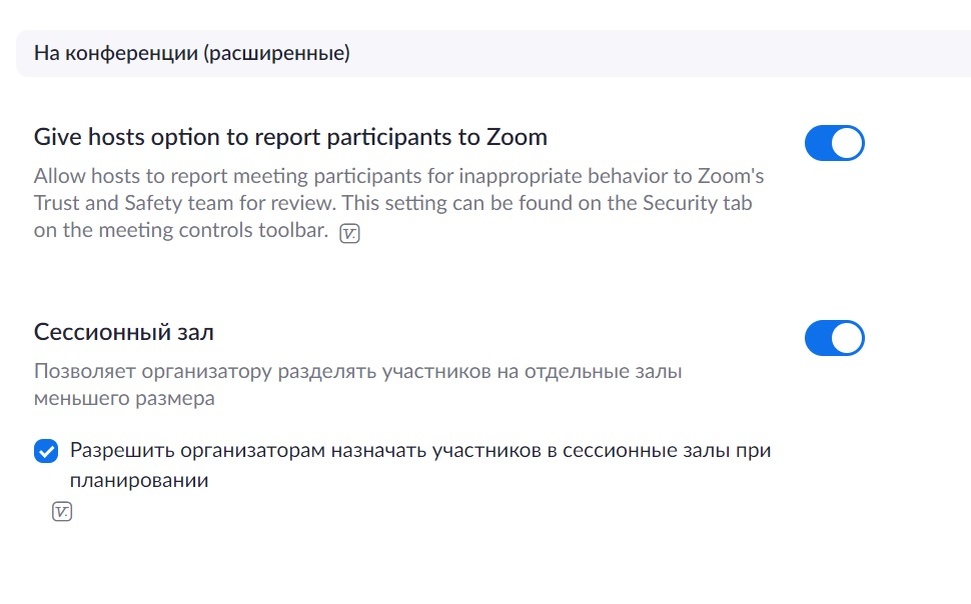
Task: Turn off the 'Сессионный зал' switch
Action: (834, 338)
